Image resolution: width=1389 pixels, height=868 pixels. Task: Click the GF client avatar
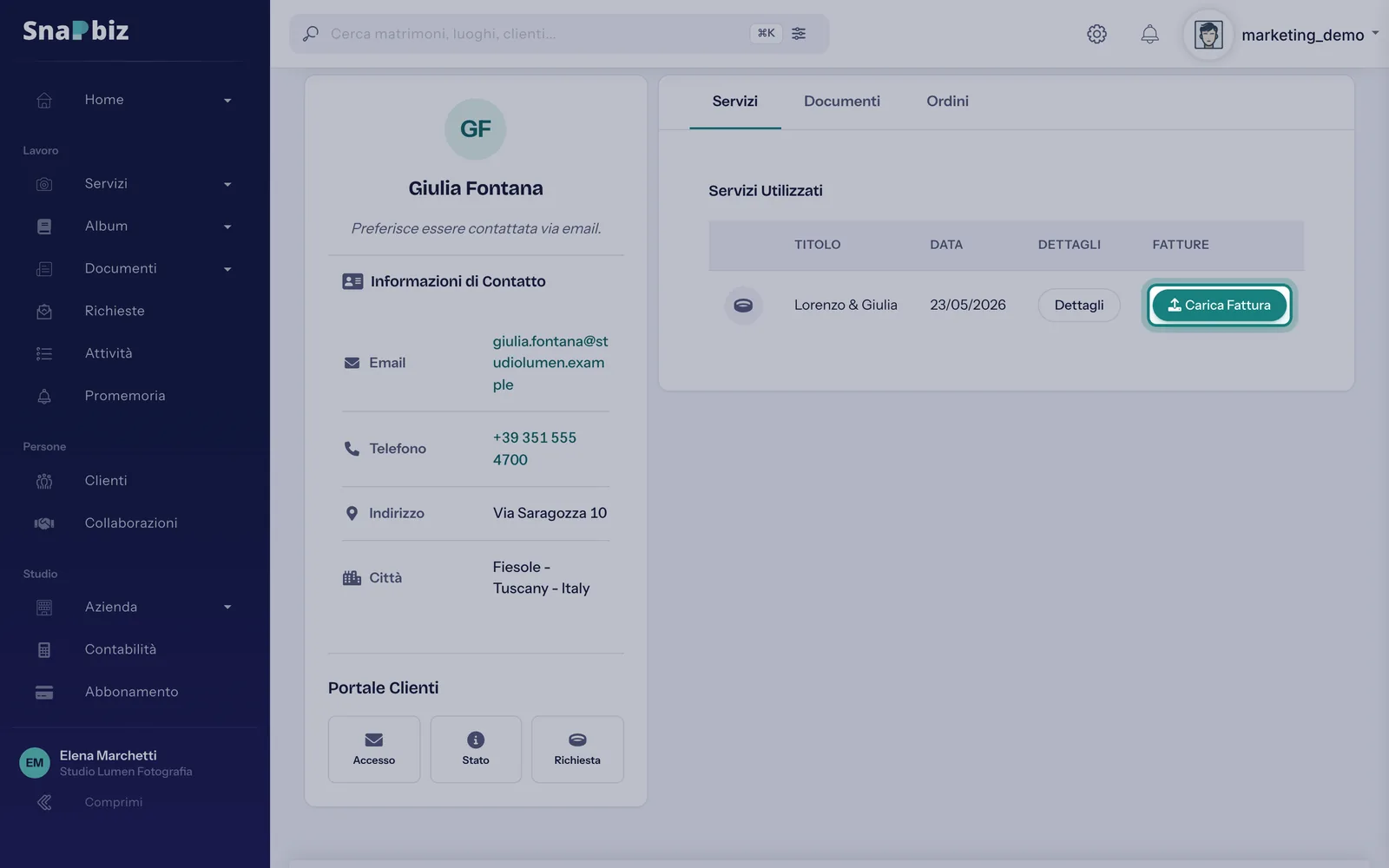[x=476, y=129]
